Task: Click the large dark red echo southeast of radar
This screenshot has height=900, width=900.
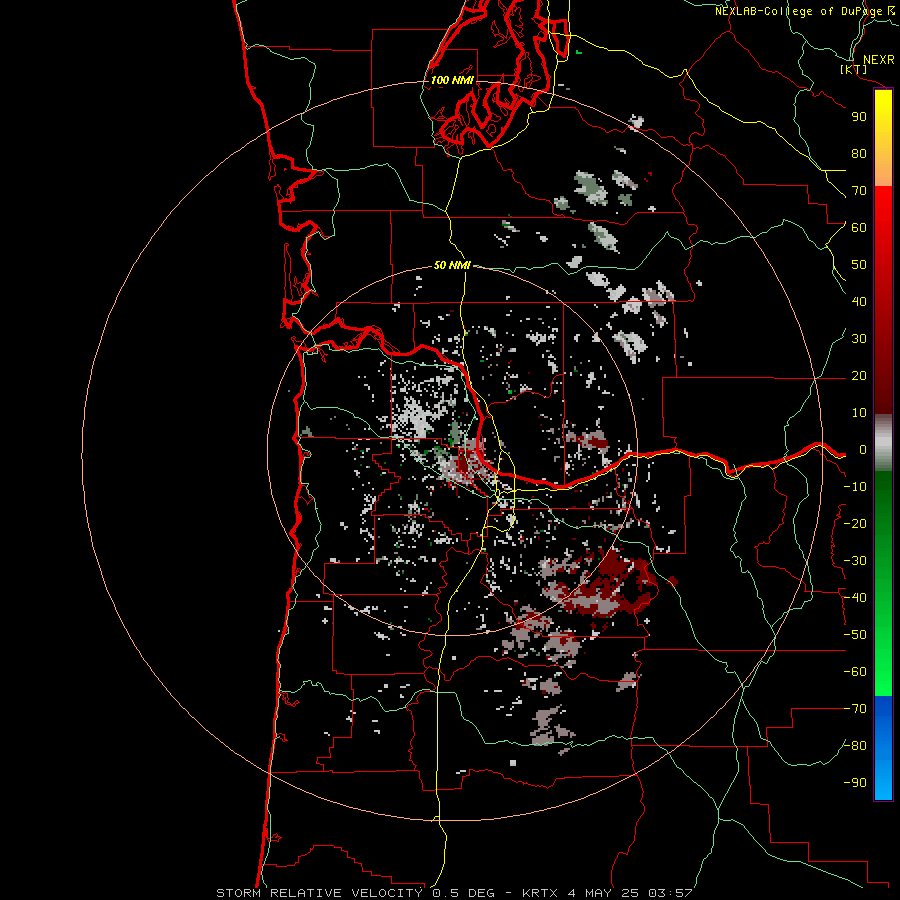Action: tap(611, 583)
